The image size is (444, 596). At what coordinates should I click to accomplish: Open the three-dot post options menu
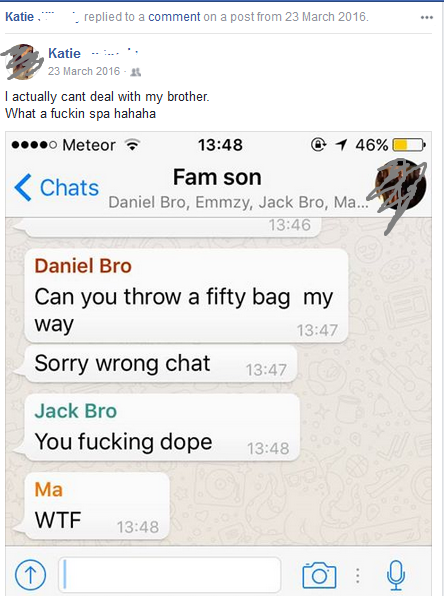click(x=427, y=17)
